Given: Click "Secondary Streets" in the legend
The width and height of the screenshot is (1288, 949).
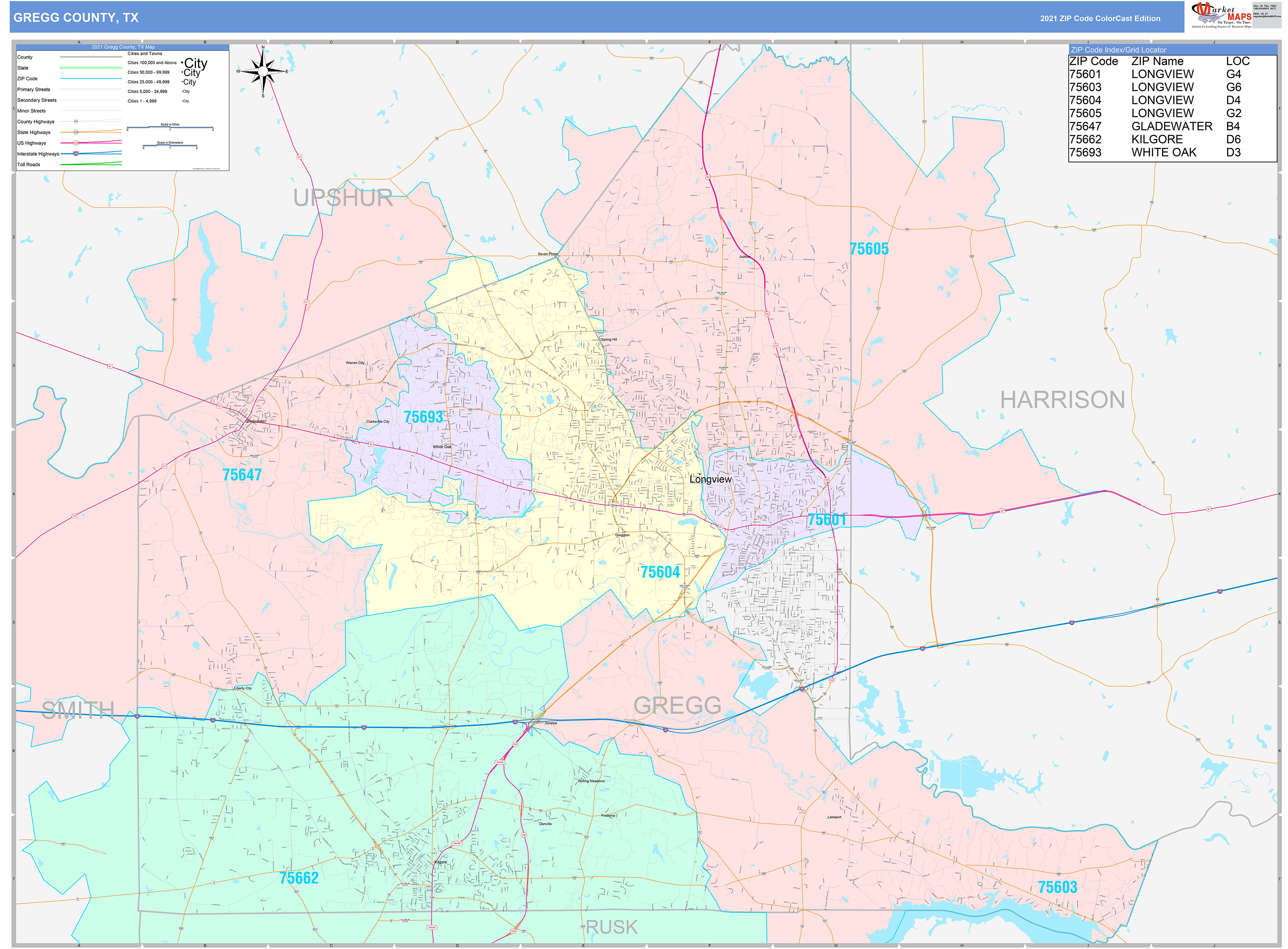Looking at the screenshot, I should point(37,100).
